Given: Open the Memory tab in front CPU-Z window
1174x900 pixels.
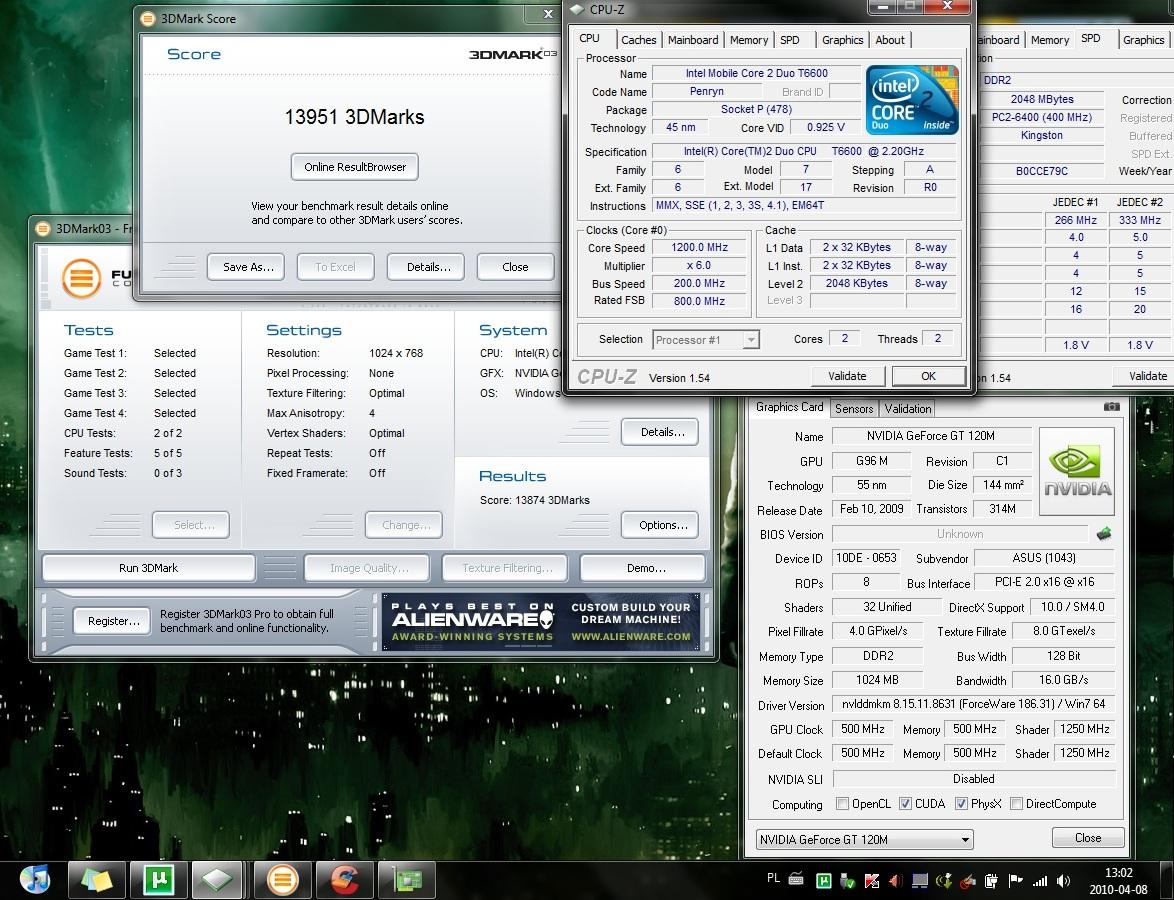Looking at the screenshot, I should [749, 40].
